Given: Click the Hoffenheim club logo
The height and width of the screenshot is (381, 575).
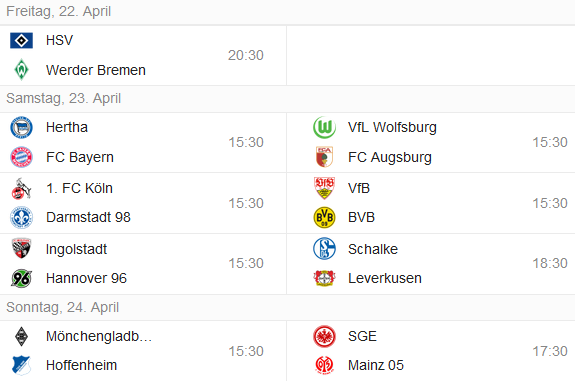Looking at the screenshot, I should (21, 365).
